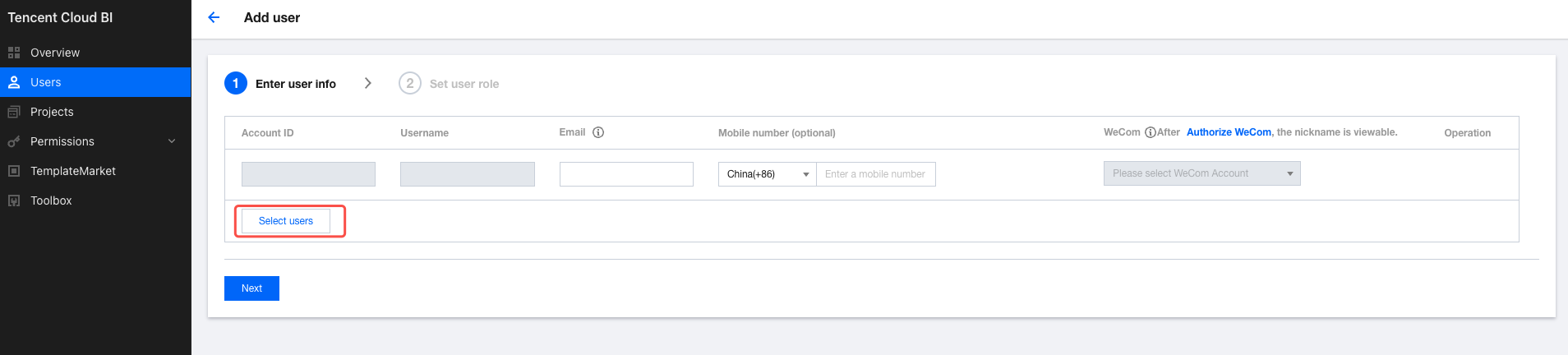The width and height of the screenshot is (1568, 355).
Task: Follow the Authorize WeCom link
Action: point(1229,132)
